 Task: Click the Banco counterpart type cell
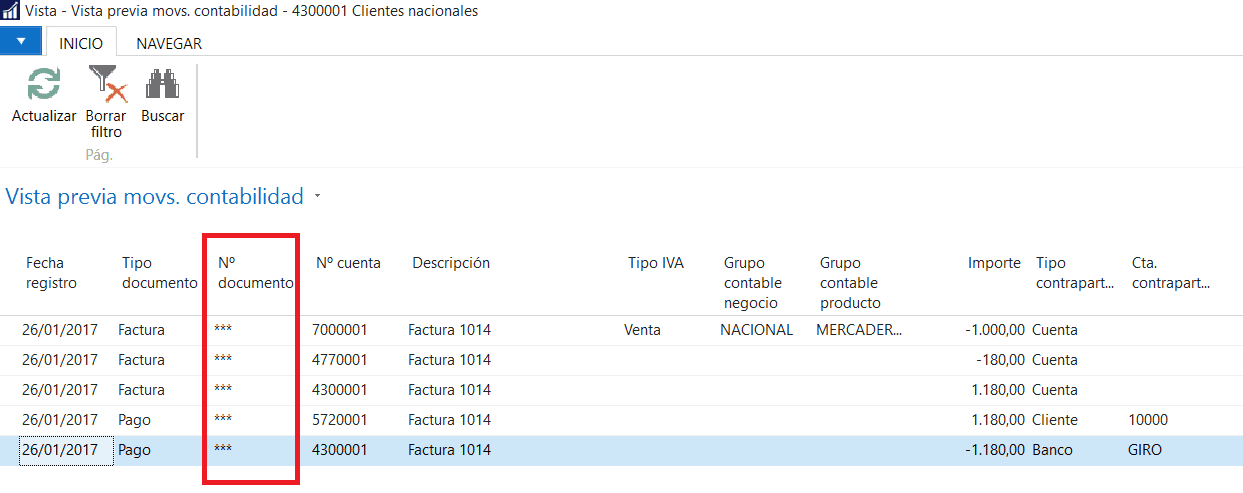[1052, 450]
